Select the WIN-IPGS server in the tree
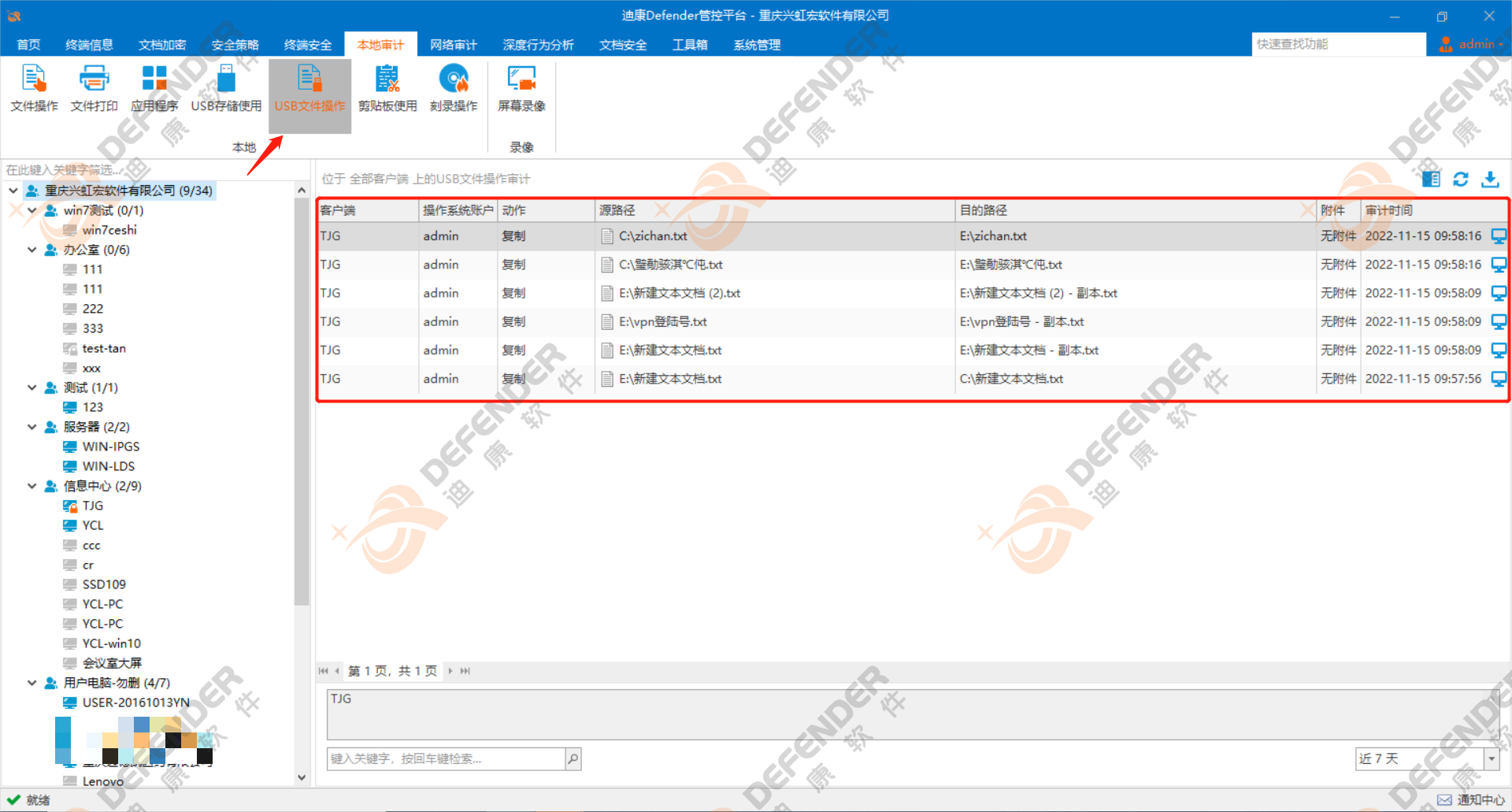 pyautogui.click(x=101, y=447)
